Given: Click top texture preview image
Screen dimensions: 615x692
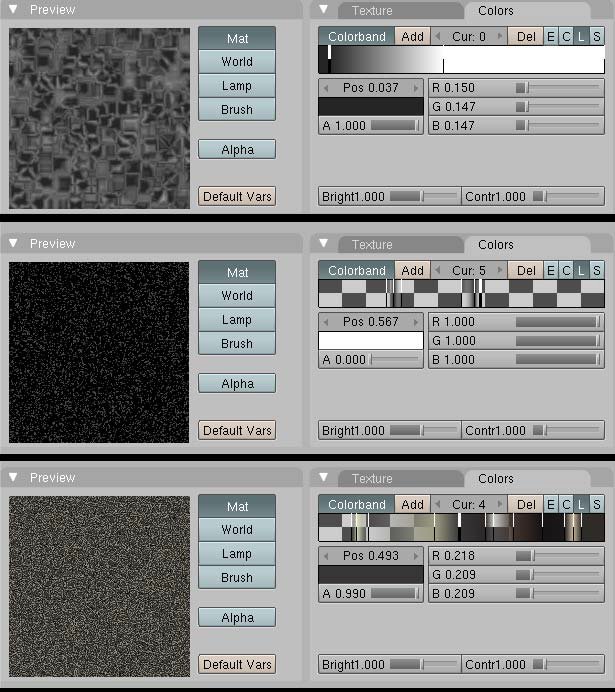Looking at the screenshot, I should point(99,118).
